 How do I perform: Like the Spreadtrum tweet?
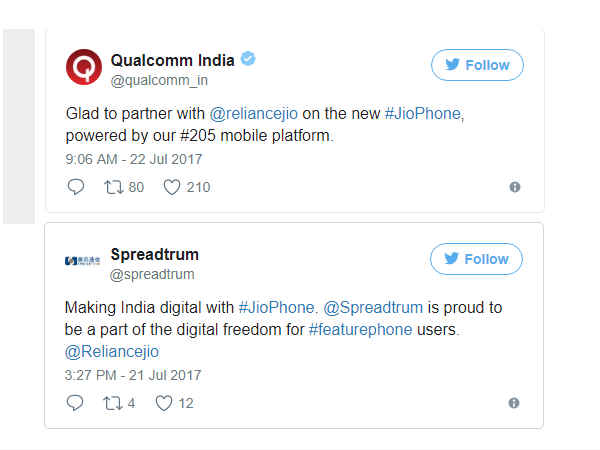pos(165,403)
